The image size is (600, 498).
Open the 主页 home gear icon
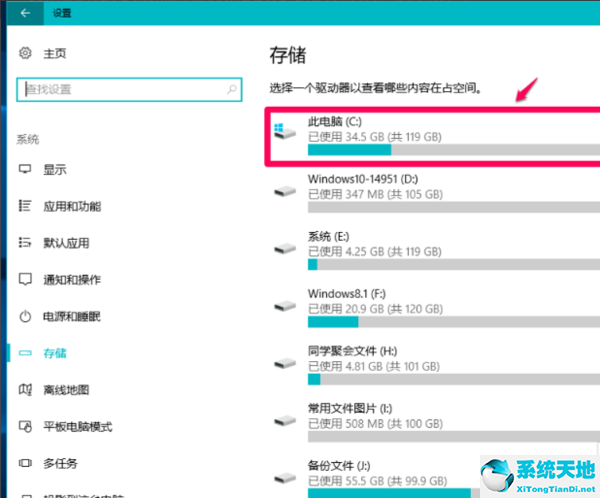[25, 53]
